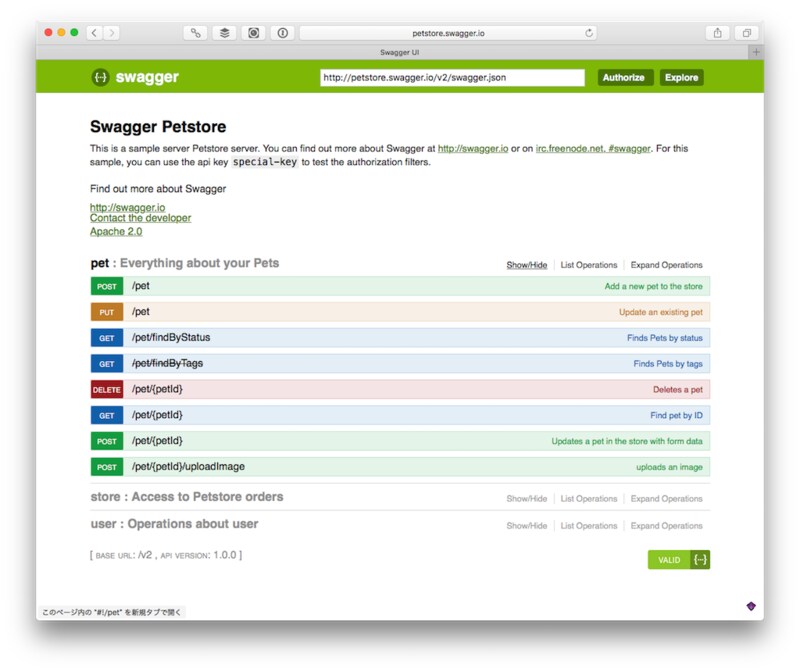
Task: Click the Safari back arrow button
Action: (94, 33)
